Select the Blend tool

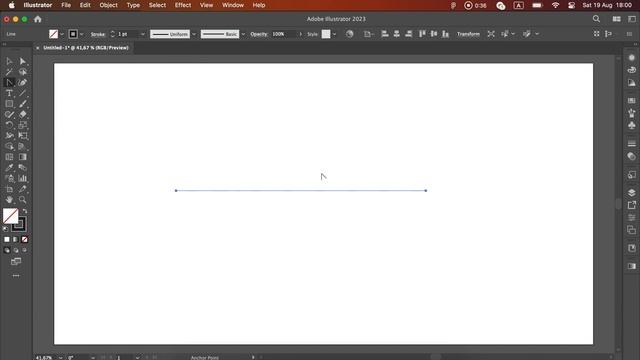pos(23,167)
